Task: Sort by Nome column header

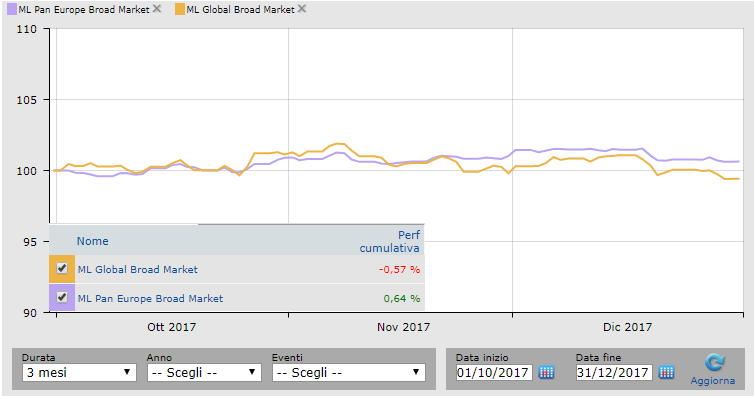Action: point(93,241)
